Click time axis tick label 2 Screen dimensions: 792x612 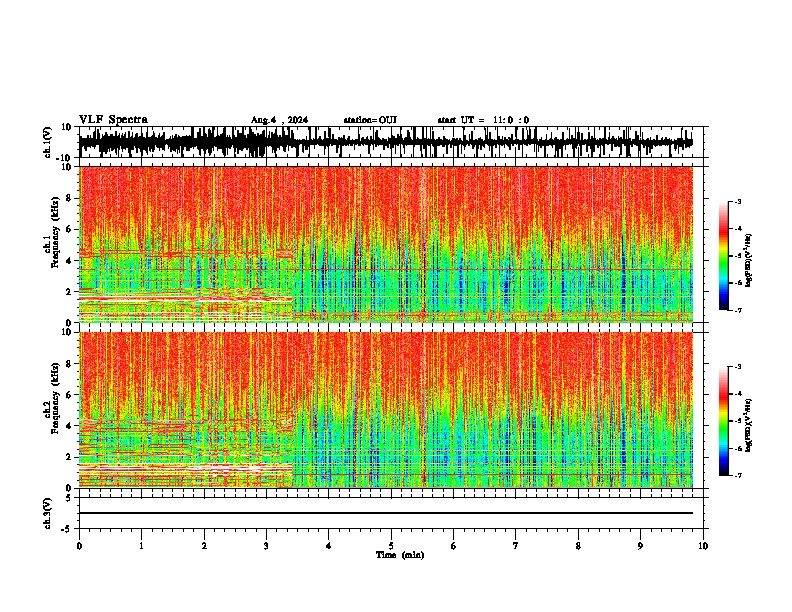point(204,546)
